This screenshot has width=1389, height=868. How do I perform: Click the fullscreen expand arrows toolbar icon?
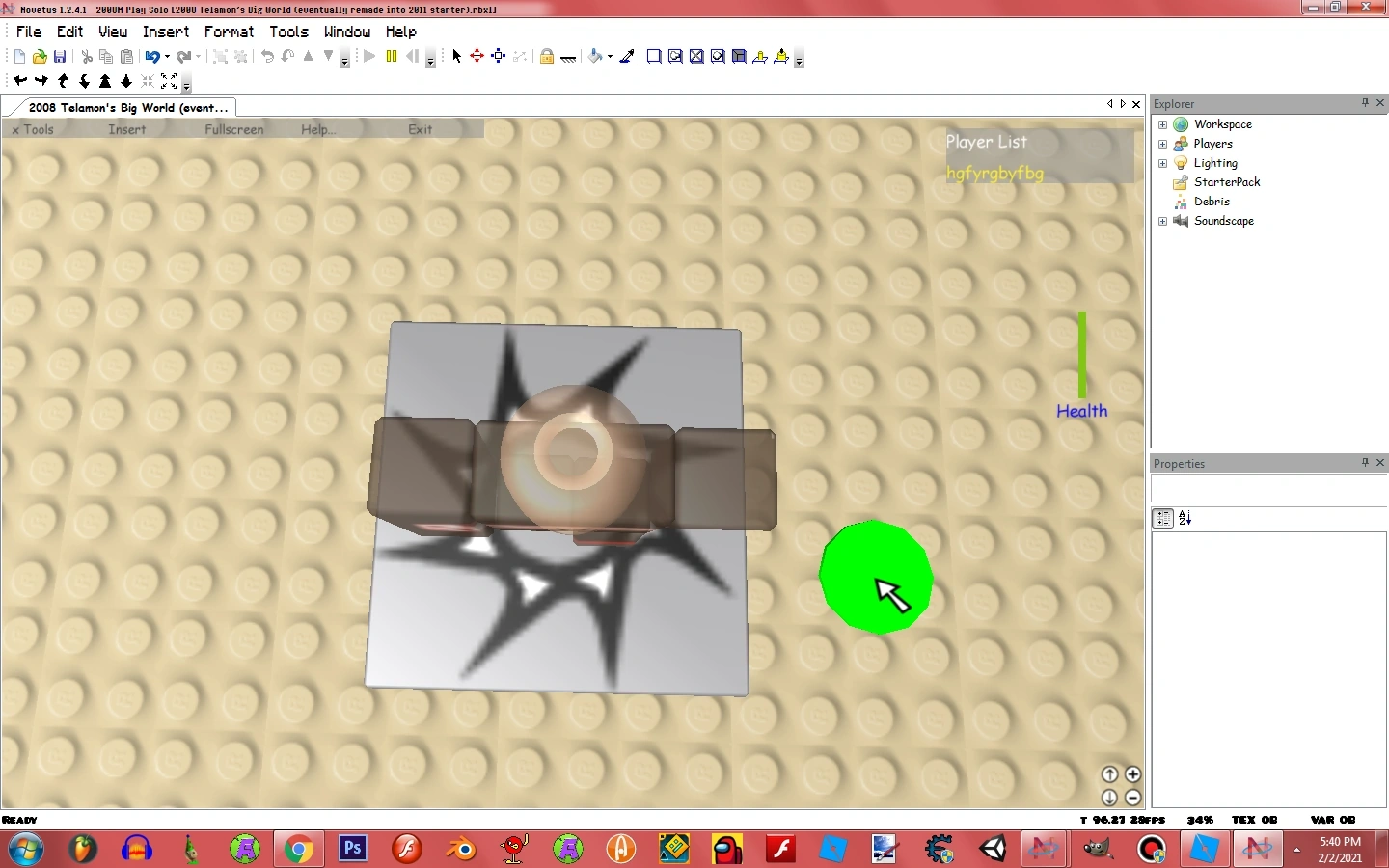point(169,82)
